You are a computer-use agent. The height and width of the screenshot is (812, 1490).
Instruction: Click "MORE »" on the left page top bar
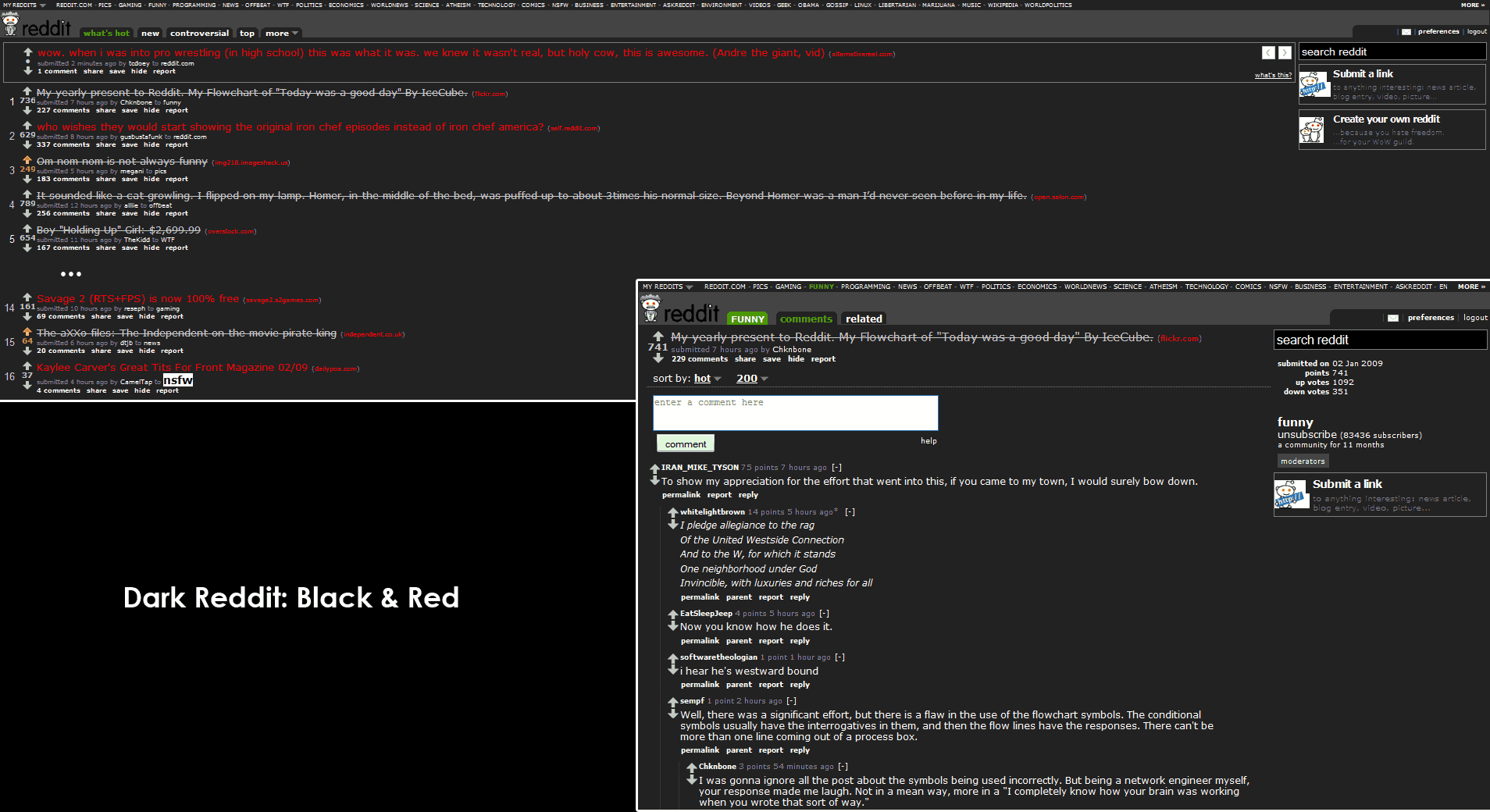[1473, 5]
